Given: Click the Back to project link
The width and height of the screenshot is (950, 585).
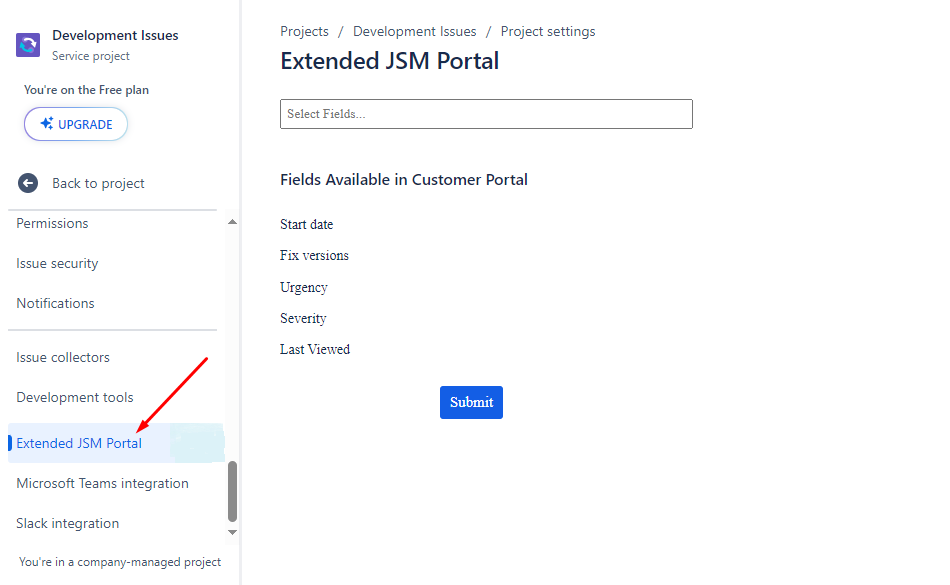Looking at the screenshot, I should tap(98, 183).
